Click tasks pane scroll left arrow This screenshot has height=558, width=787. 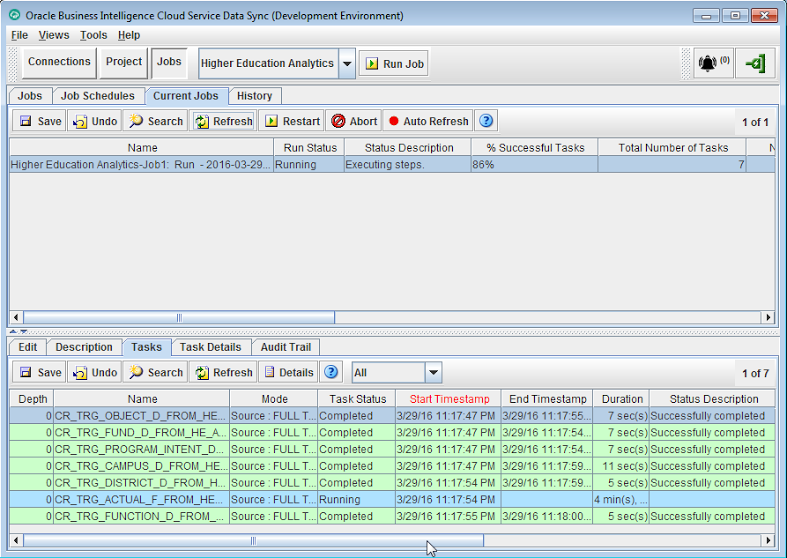[x=16, y=540]
